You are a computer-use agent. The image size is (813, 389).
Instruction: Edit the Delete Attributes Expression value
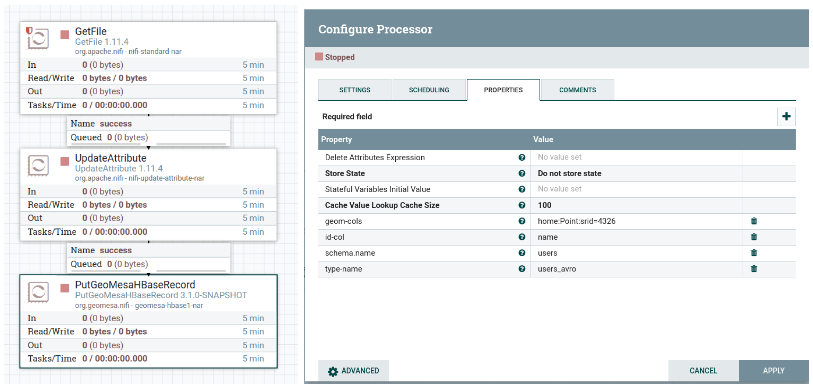637,157
